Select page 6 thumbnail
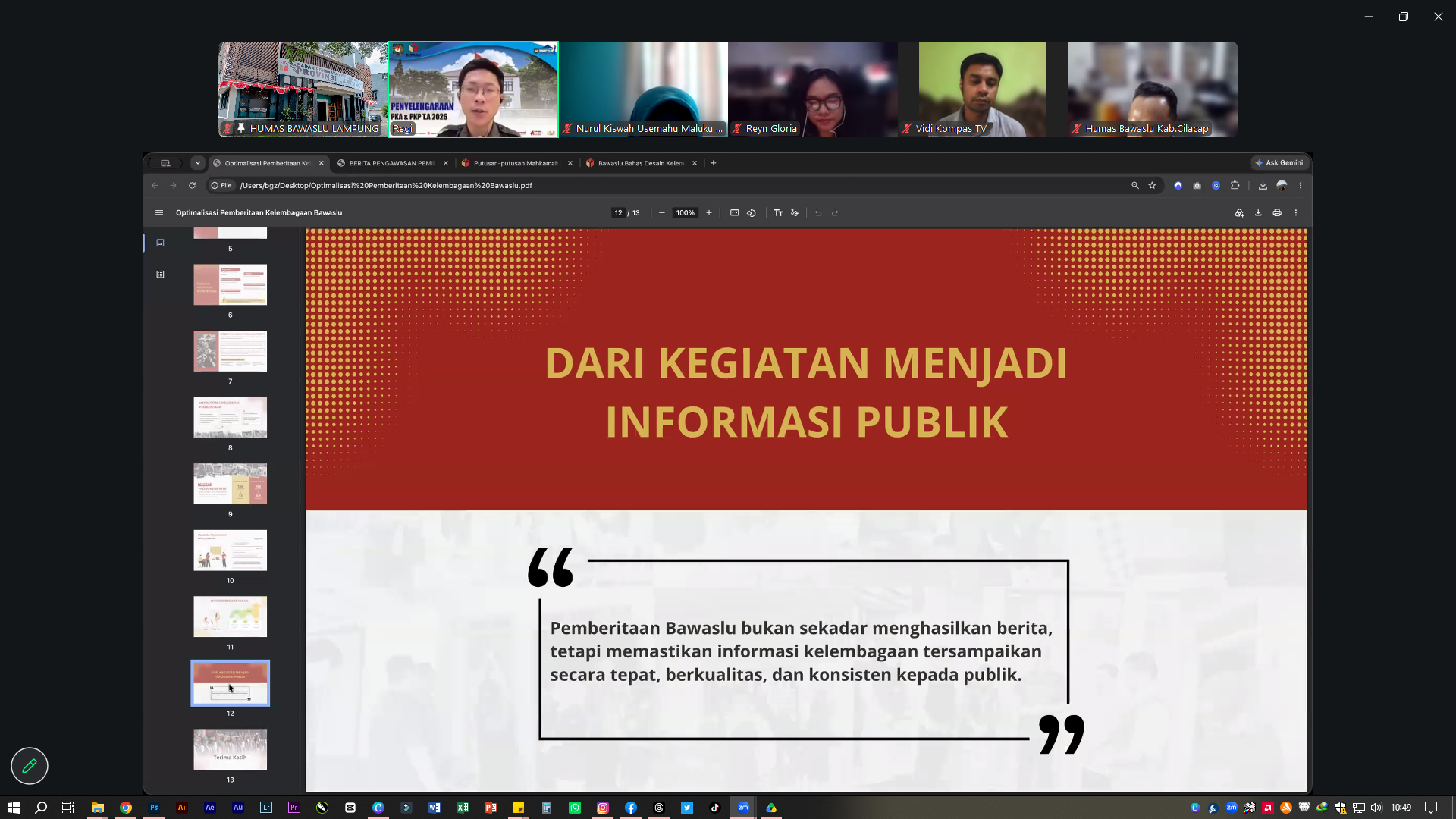The image size is (1456, 819). tap(231, 284)
